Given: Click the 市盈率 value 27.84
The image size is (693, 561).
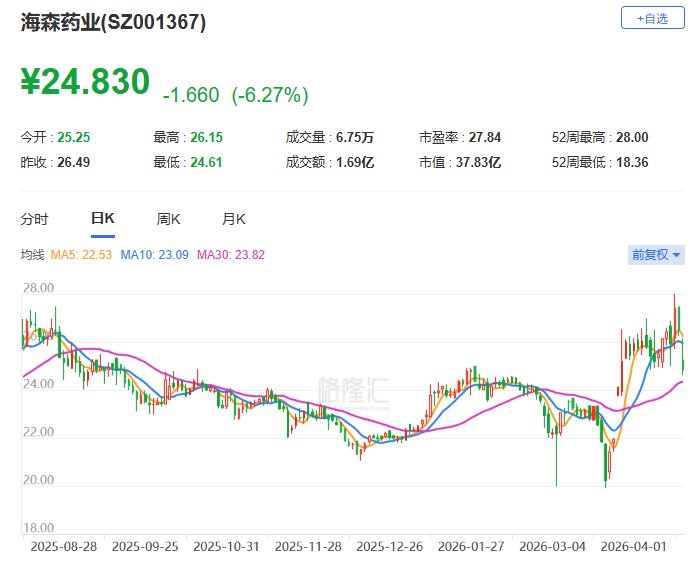Looking at the screenshot, I should [x=485, y=137].
